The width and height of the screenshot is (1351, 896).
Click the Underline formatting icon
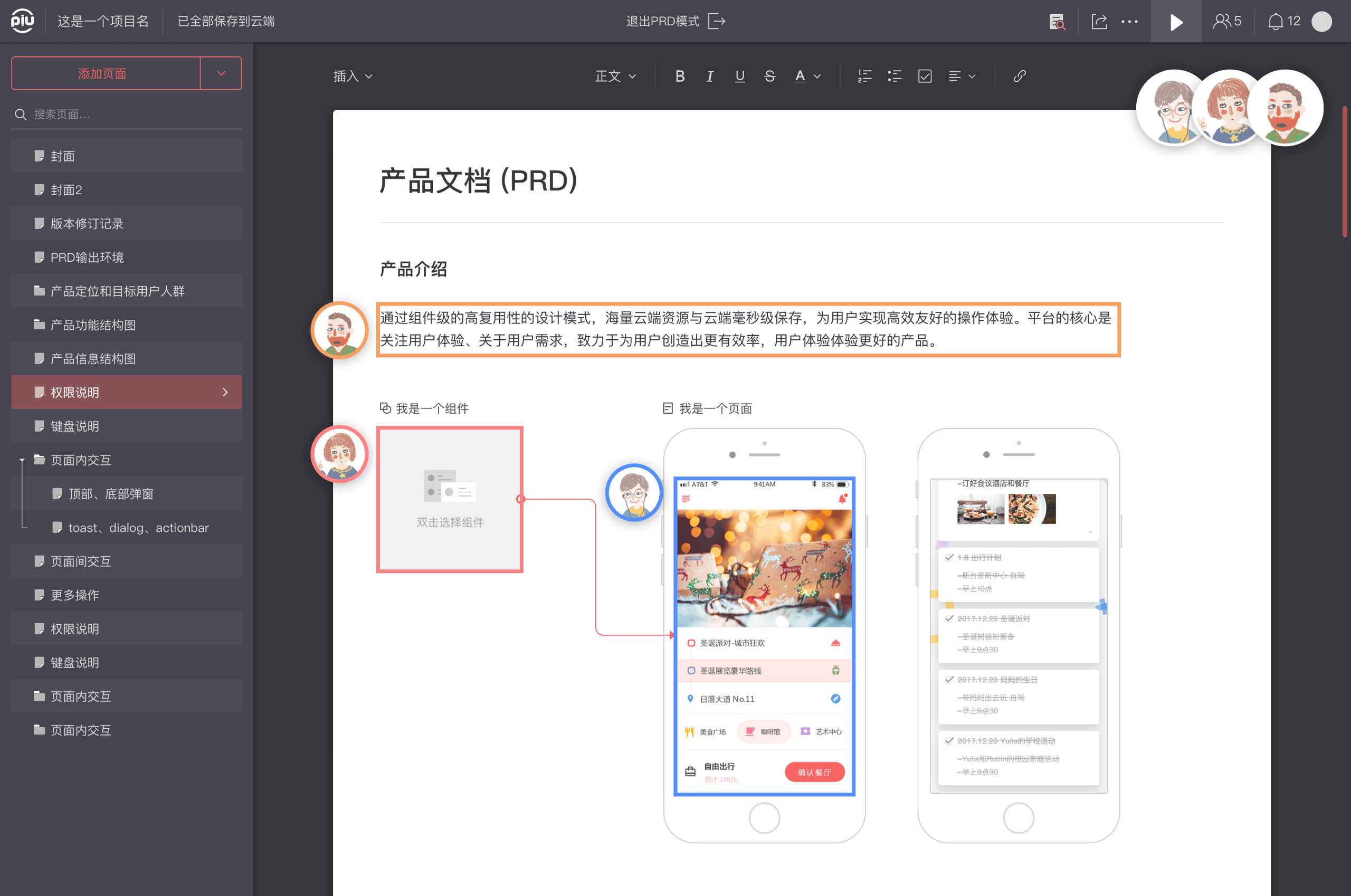tap(739, 74)
